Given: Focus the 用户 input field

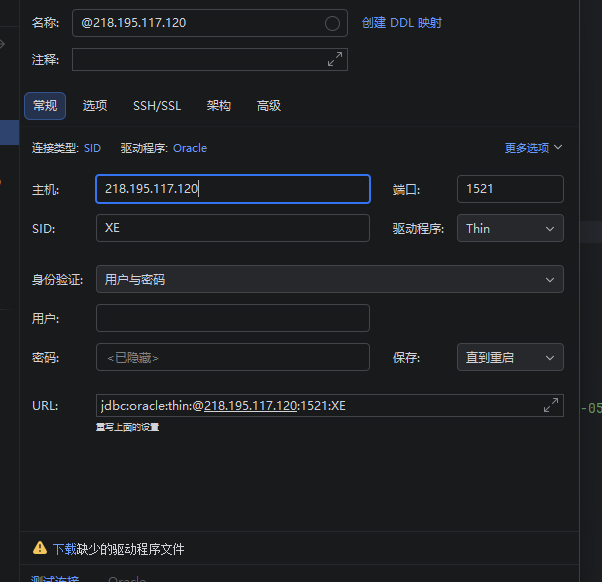Looking at the screenshot, I should (233, 318).
